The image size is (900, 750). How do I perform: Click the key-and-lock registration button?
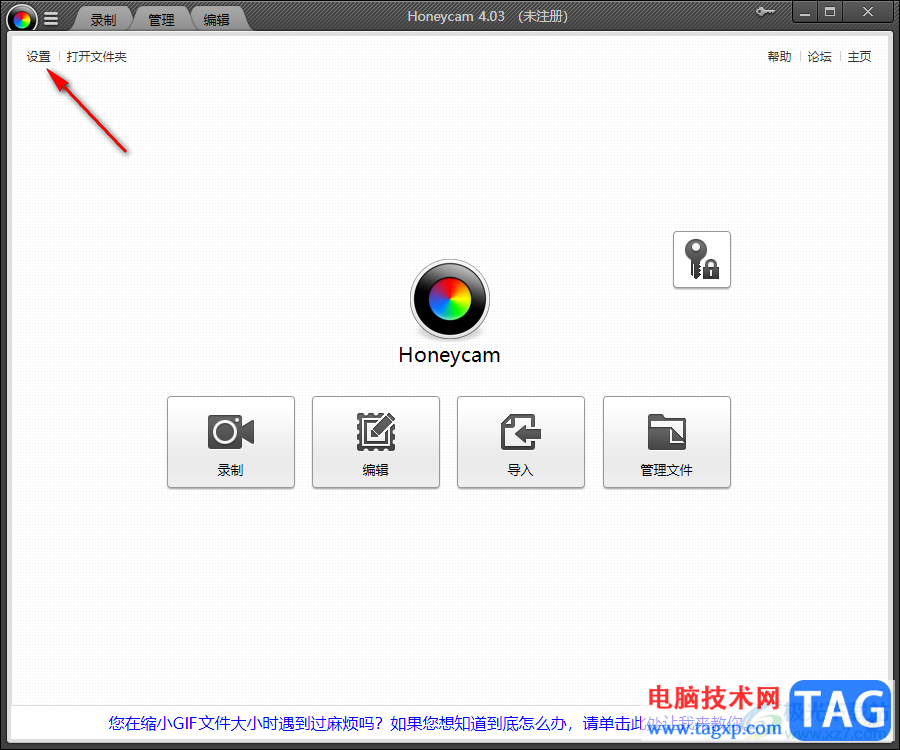coord(701,260)
